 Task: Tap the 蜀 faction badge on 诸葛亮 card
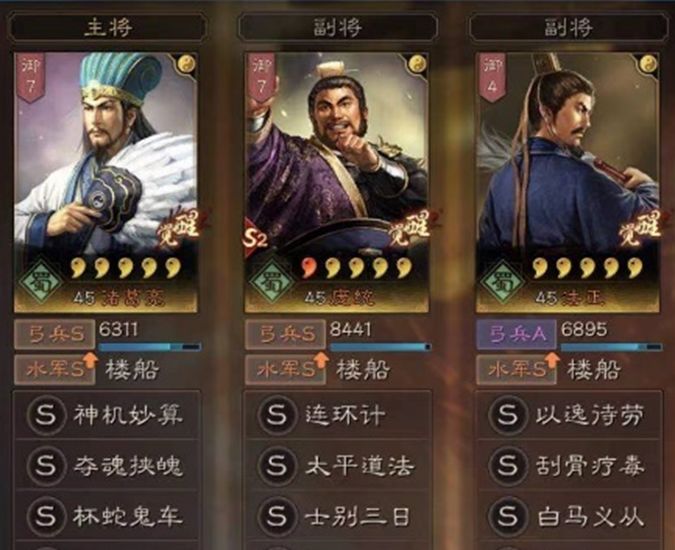coord(40,282)
